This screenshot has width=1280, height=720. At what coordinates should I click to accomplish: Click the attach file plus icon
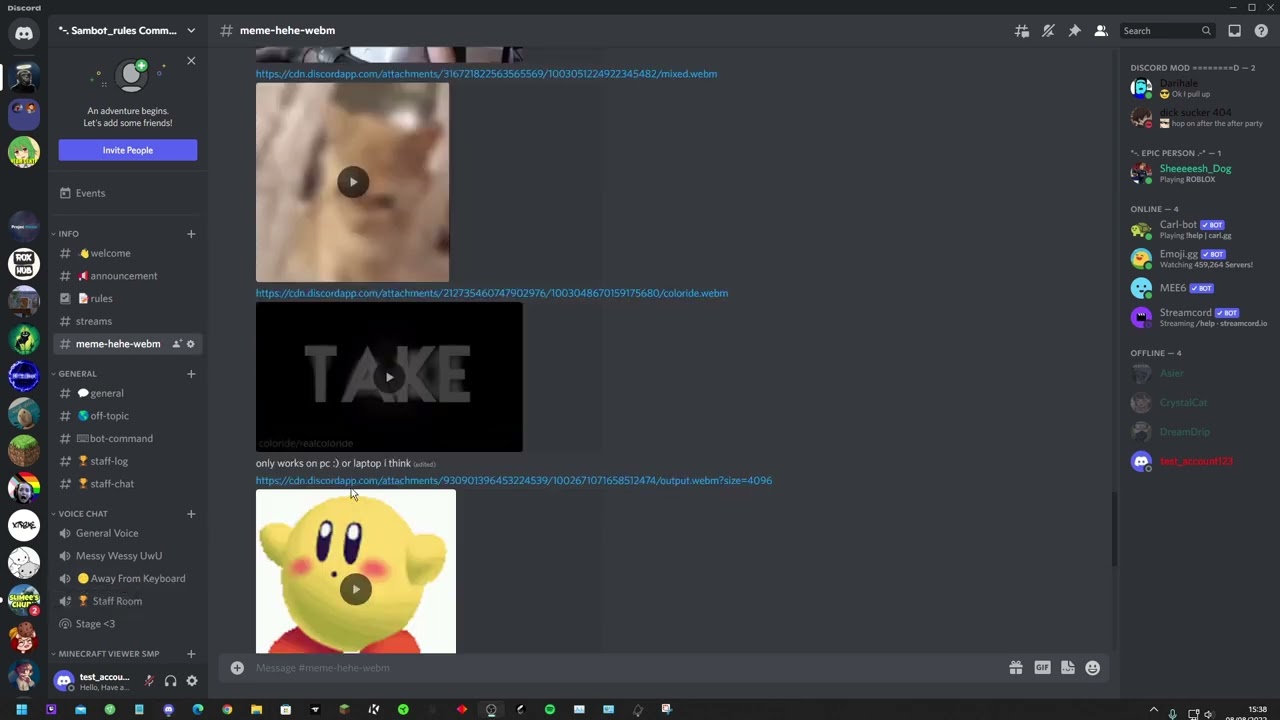point(237,668)
